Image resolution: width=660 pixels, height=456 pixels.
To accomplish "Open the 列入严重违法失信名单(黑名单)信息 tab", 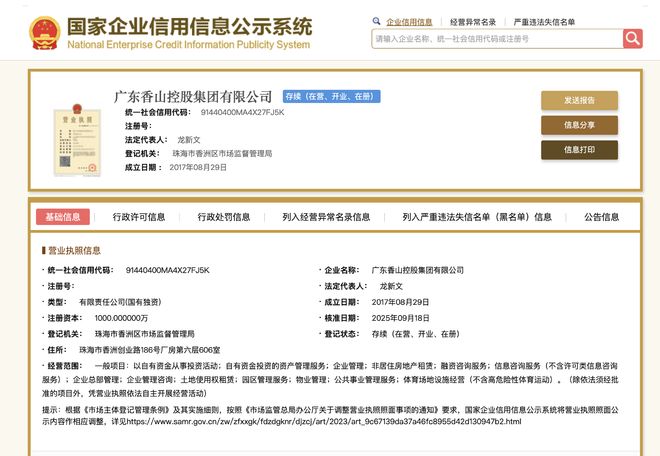I will (x=477, y=217).
